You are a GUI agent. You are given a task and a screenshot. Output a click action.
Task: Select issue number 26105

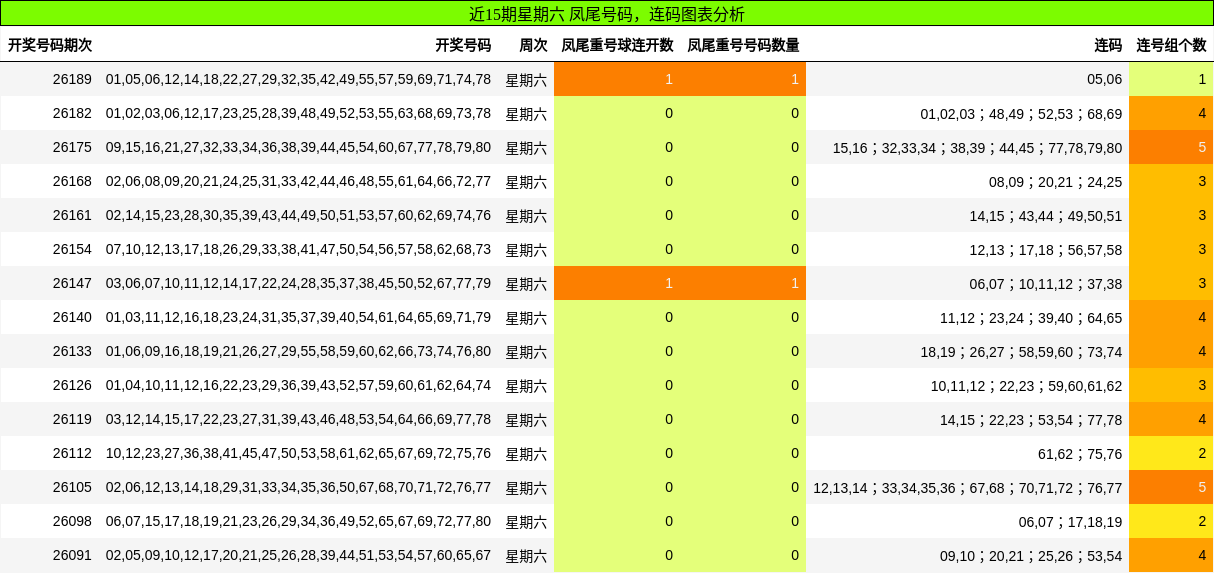click(72, 487)
